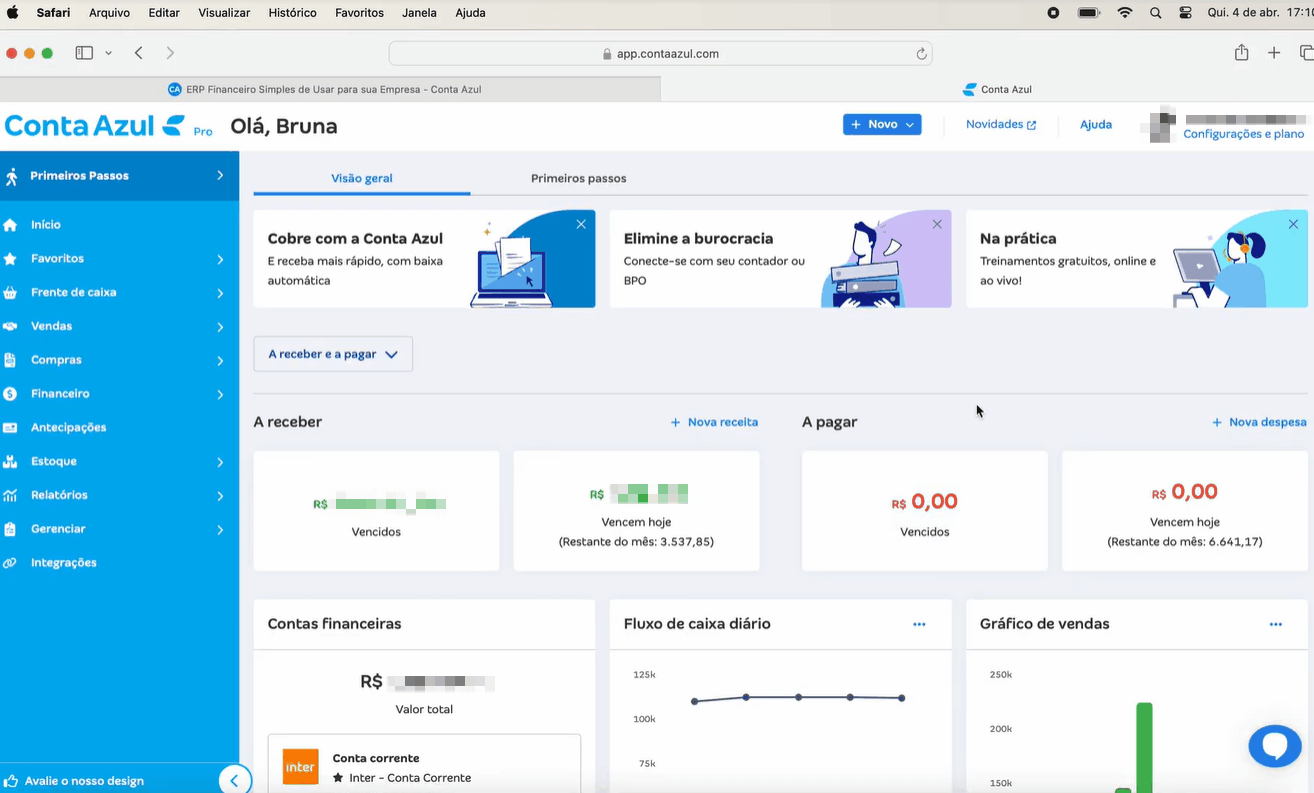Open Fluxo de caixa diário options dots
Screen dimensions: 1314x793
(x=919, y=624)
